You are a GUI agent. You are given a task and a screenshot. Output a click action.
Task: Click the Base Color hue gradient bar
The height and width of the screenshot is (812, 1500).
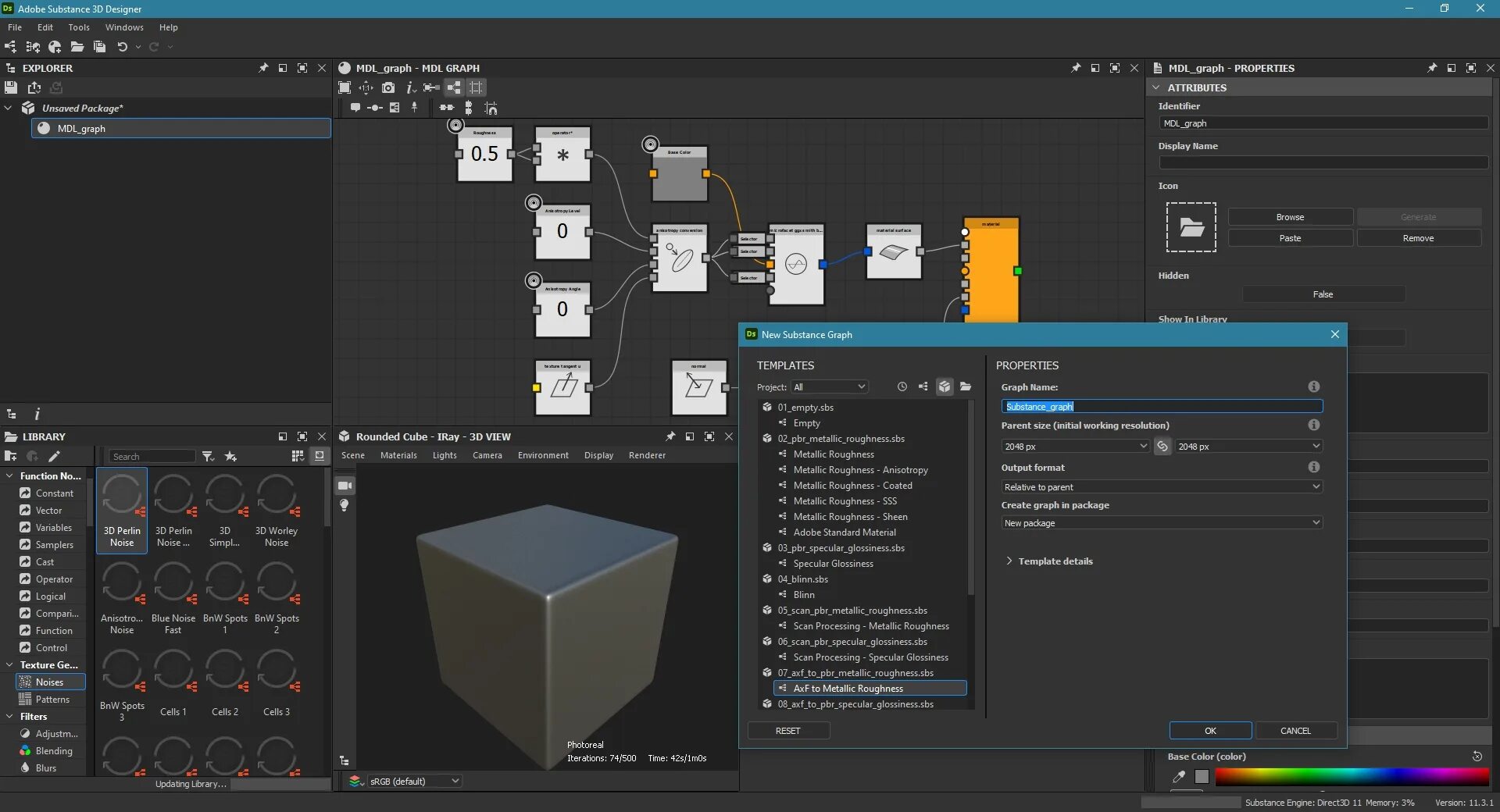pyautogui.click(x=1352, y=776)
